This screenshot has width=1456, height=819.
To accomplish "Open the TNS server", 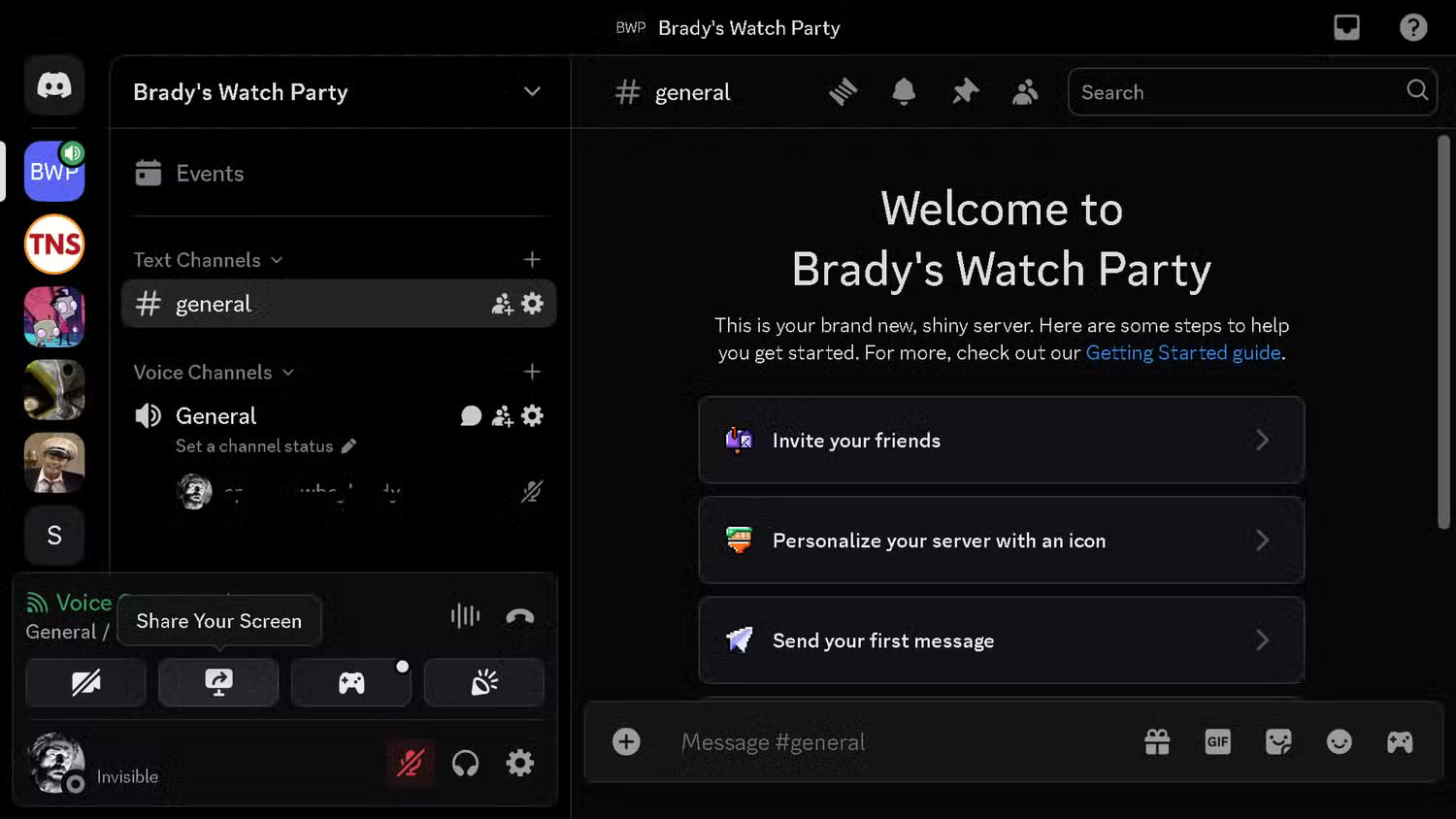I will 54,244.
